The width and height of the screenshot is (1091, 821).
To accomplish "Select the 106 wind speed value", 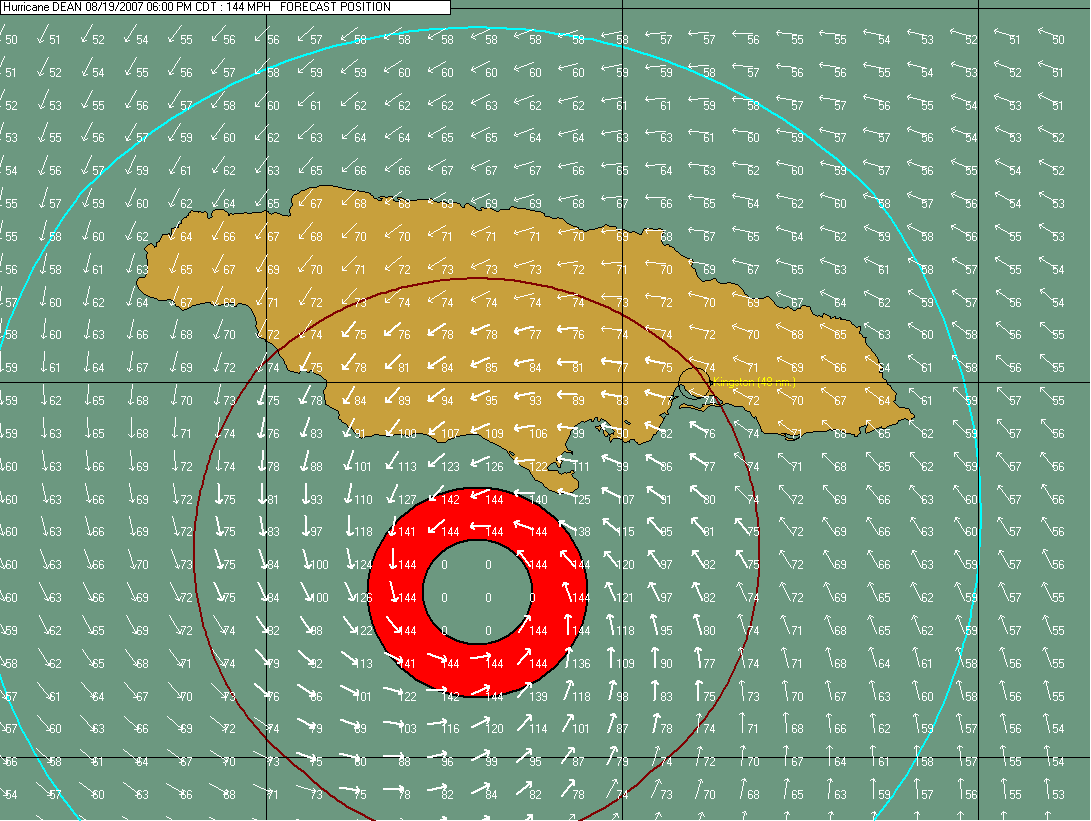I will 539,433.
